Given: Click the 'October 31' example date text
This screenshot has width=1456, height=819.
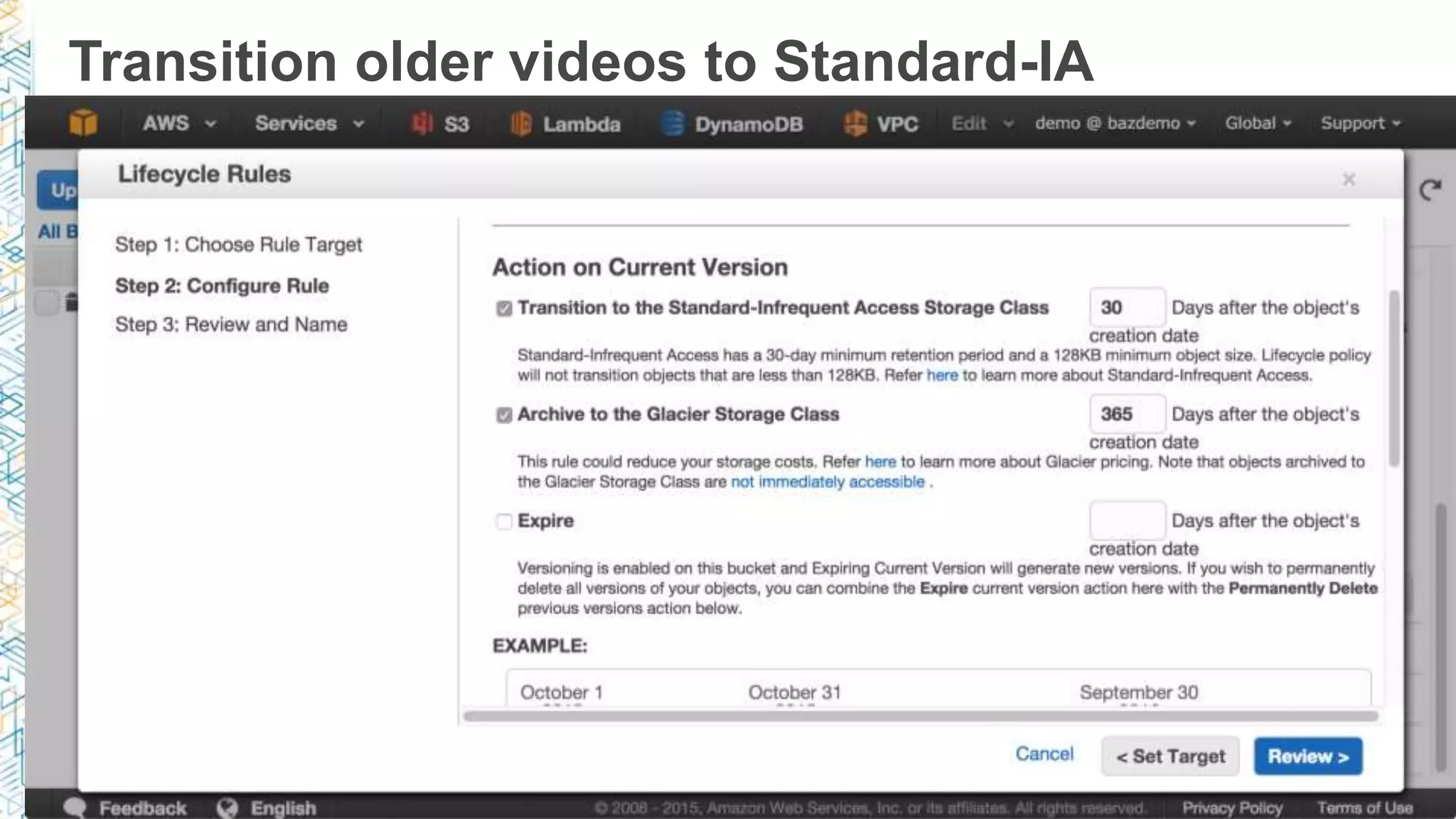Looking at the screenshot, I should pos(794,692).
